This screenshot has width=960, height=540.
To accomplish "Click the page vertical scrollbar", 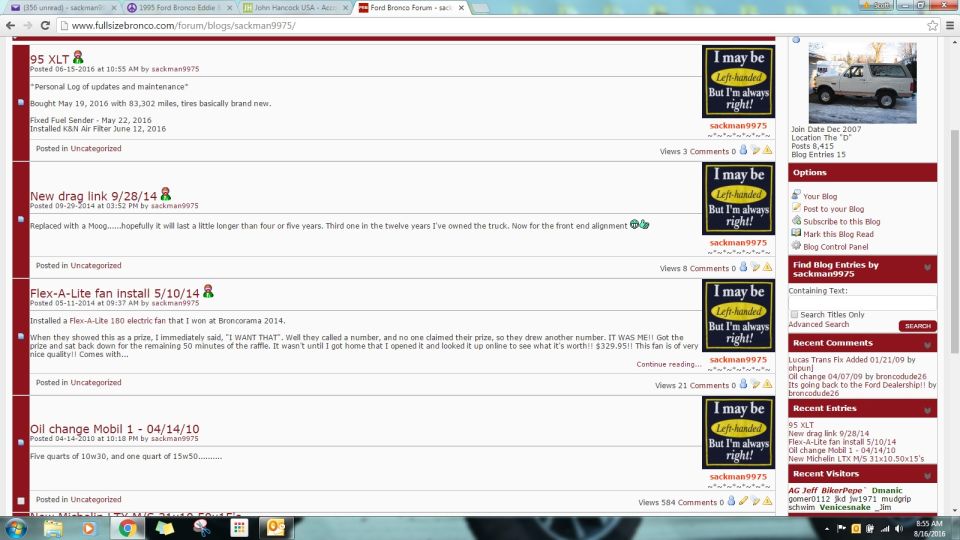I will pos(955,242).
